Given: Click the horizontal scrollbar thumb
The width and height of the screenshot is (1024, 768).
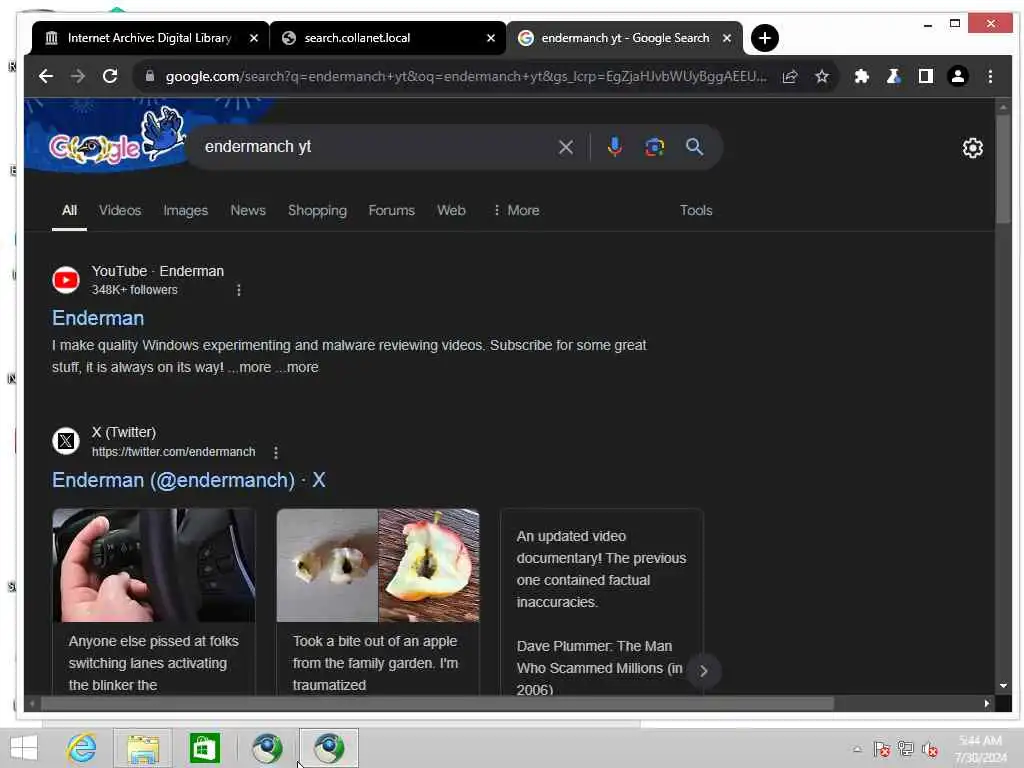Looking at the screenshot, I should pyautogui.click(x=437, y=703).
